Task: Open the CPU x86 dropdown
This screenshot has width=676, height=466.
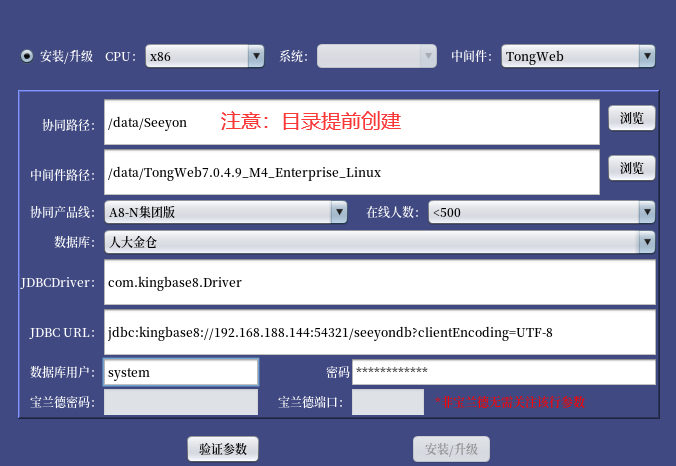Action: [x=205, y=56]
